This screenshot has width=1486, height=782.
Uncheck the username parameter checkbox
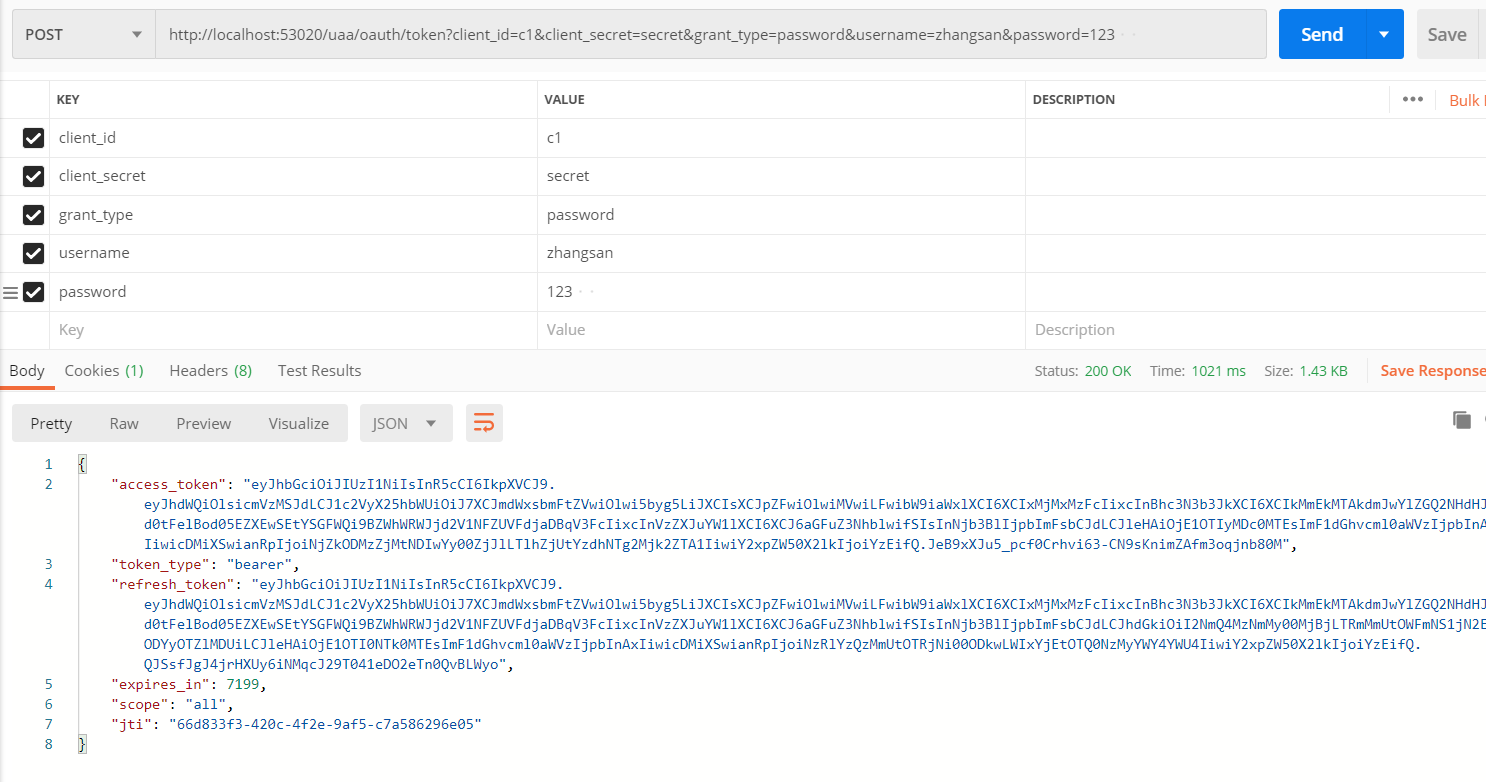34,253
